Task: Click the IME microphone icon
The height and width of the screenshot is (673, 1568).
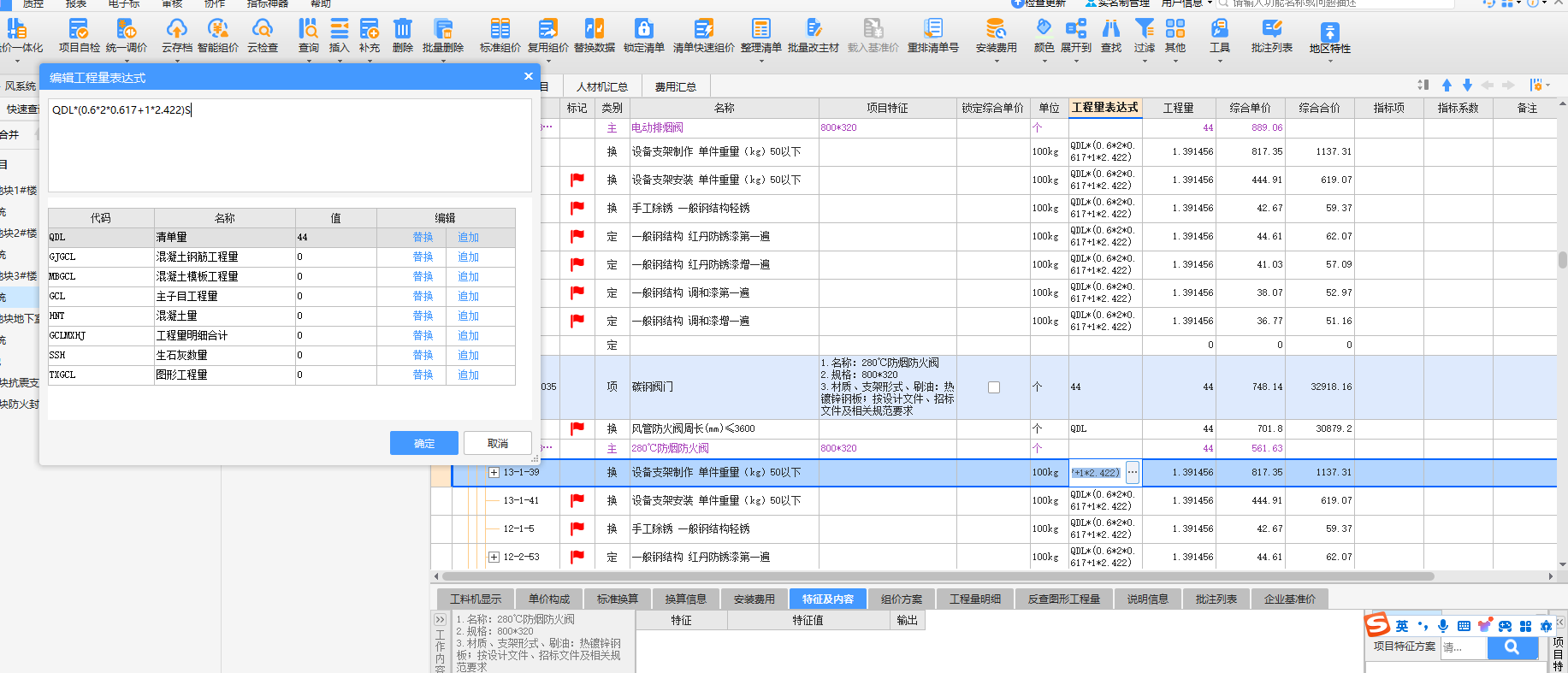Action: 1443,626
